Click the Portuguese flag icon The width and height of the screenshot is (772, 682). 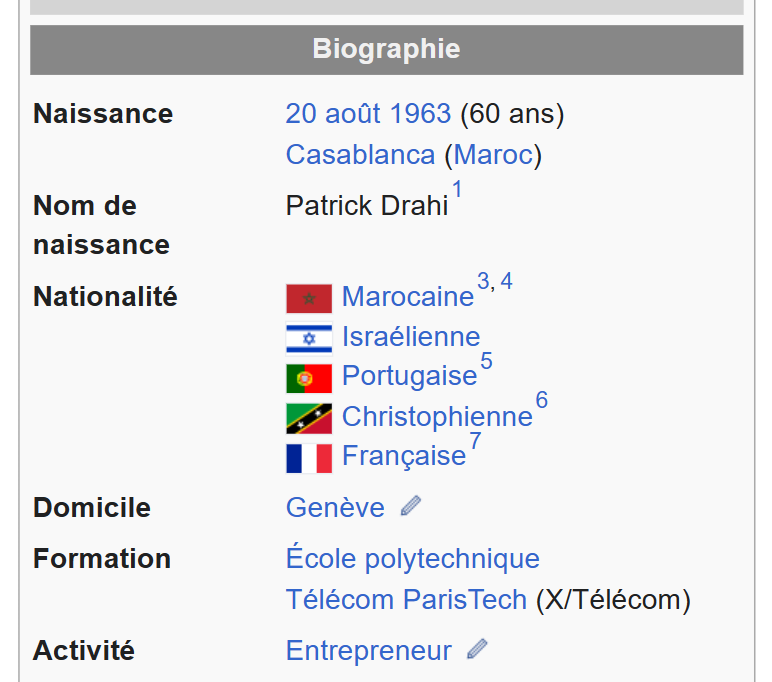[308, 378]
